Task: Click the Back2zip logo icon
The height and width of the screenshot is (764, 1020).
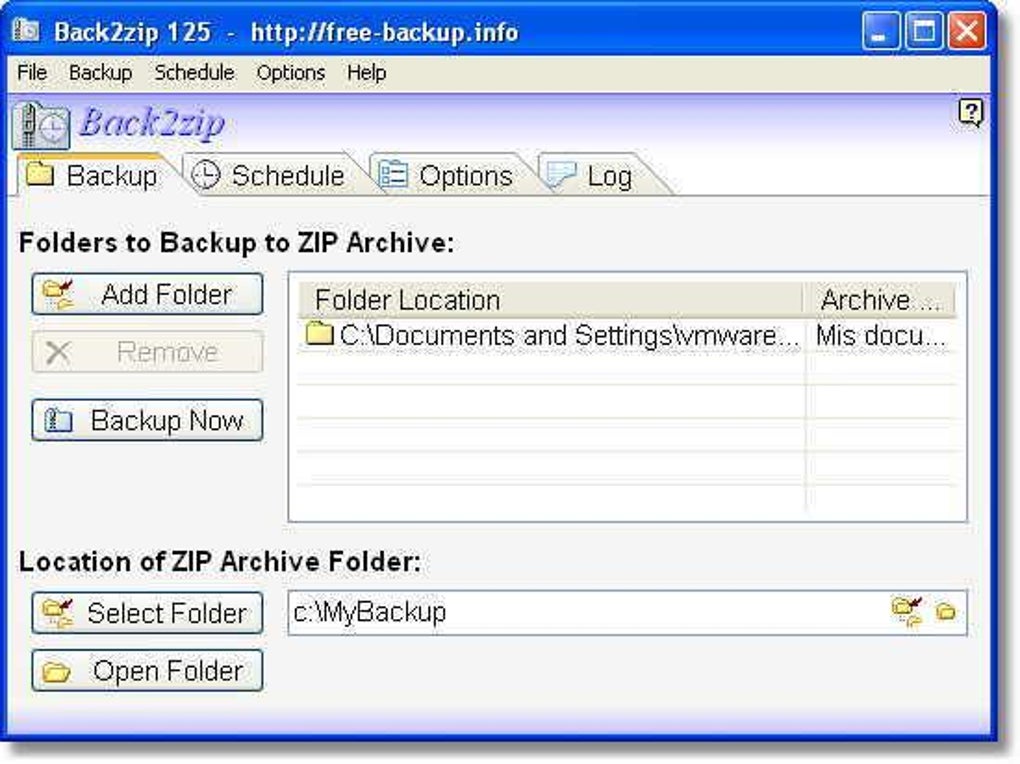Action: [41, 125]
